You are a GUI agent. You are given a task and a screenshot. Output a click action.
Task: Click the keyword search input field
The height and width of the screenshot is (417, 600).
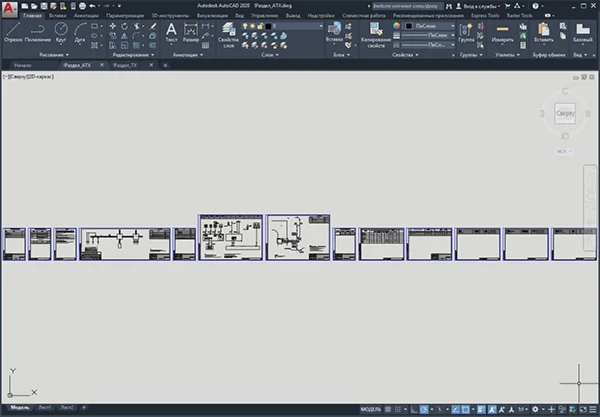(x=407, y=6)
